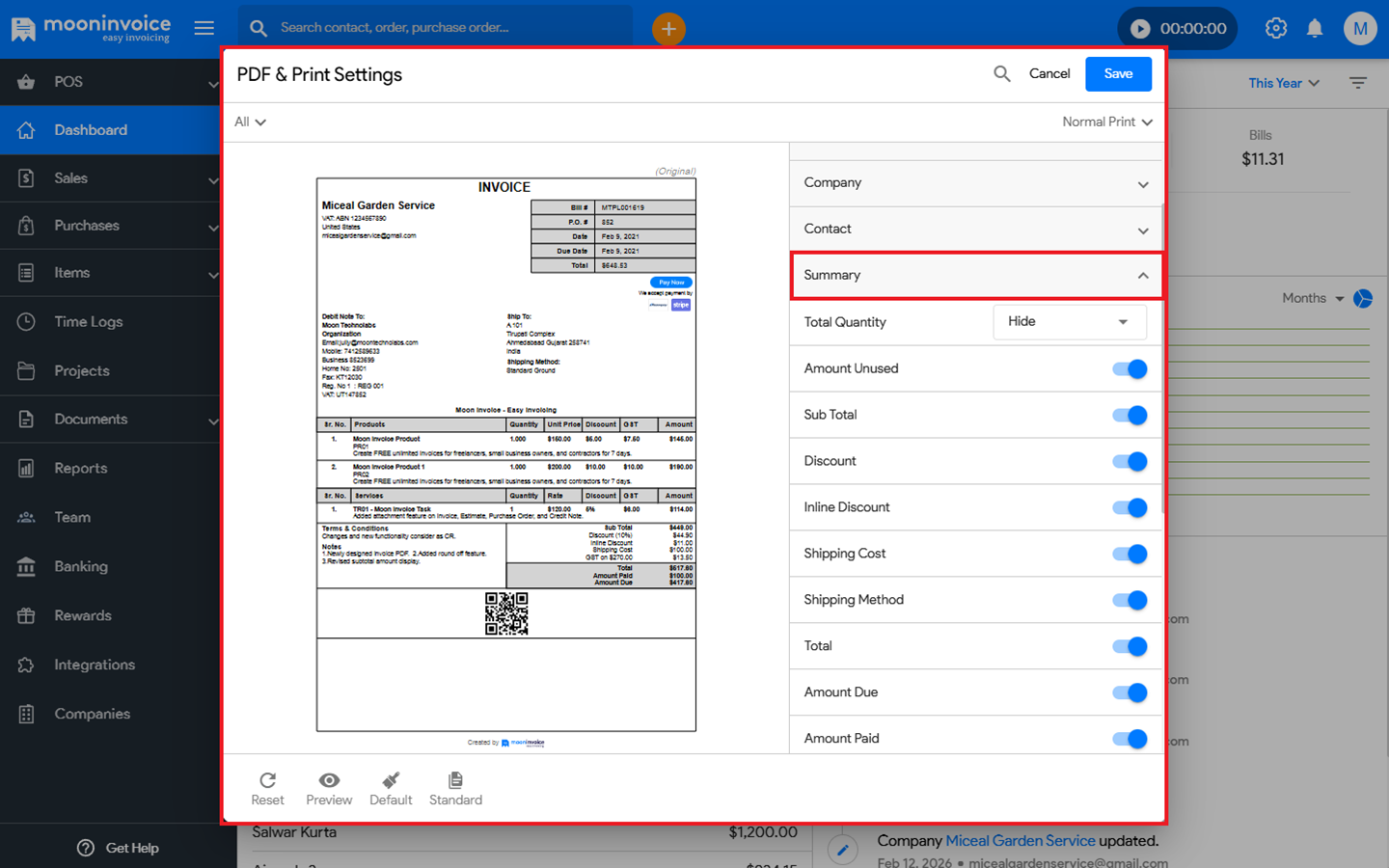Cancel the PDF & Print Settings dialog
1389x868 pixels.
coord(1049,74)
